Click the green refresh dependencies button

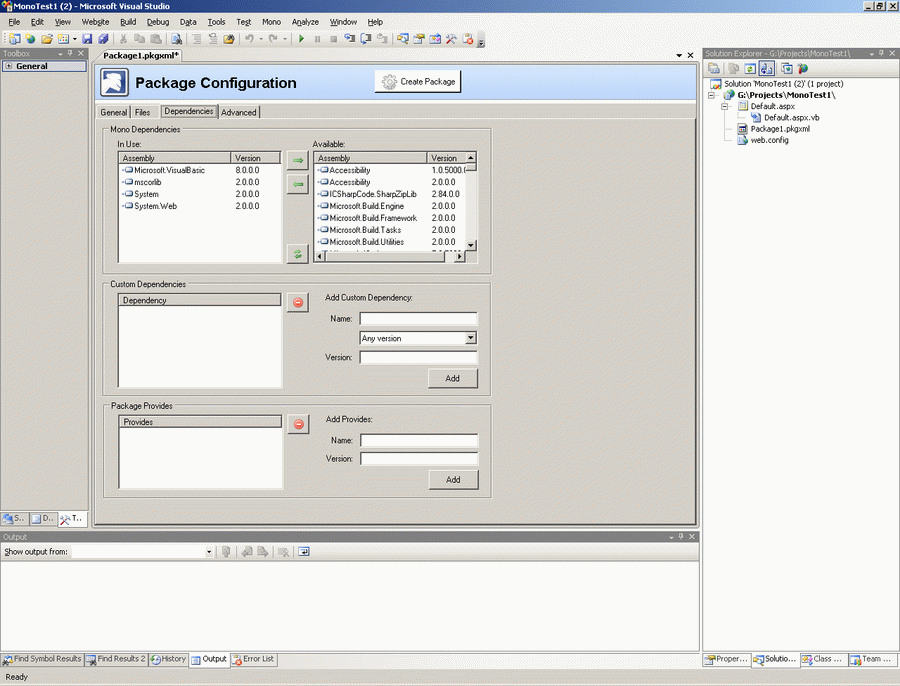(298, 254)
